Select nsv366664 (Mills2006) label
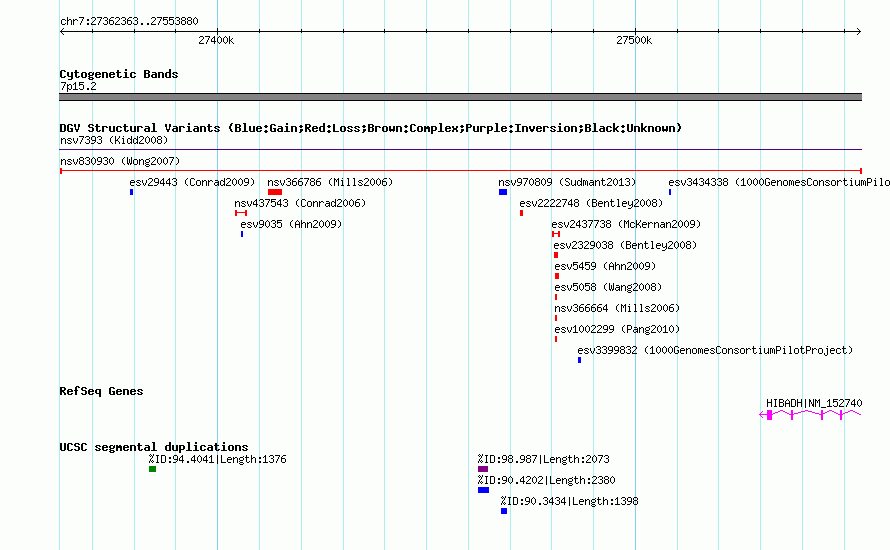Screen dimensions: 890x550 coord(617,308)
